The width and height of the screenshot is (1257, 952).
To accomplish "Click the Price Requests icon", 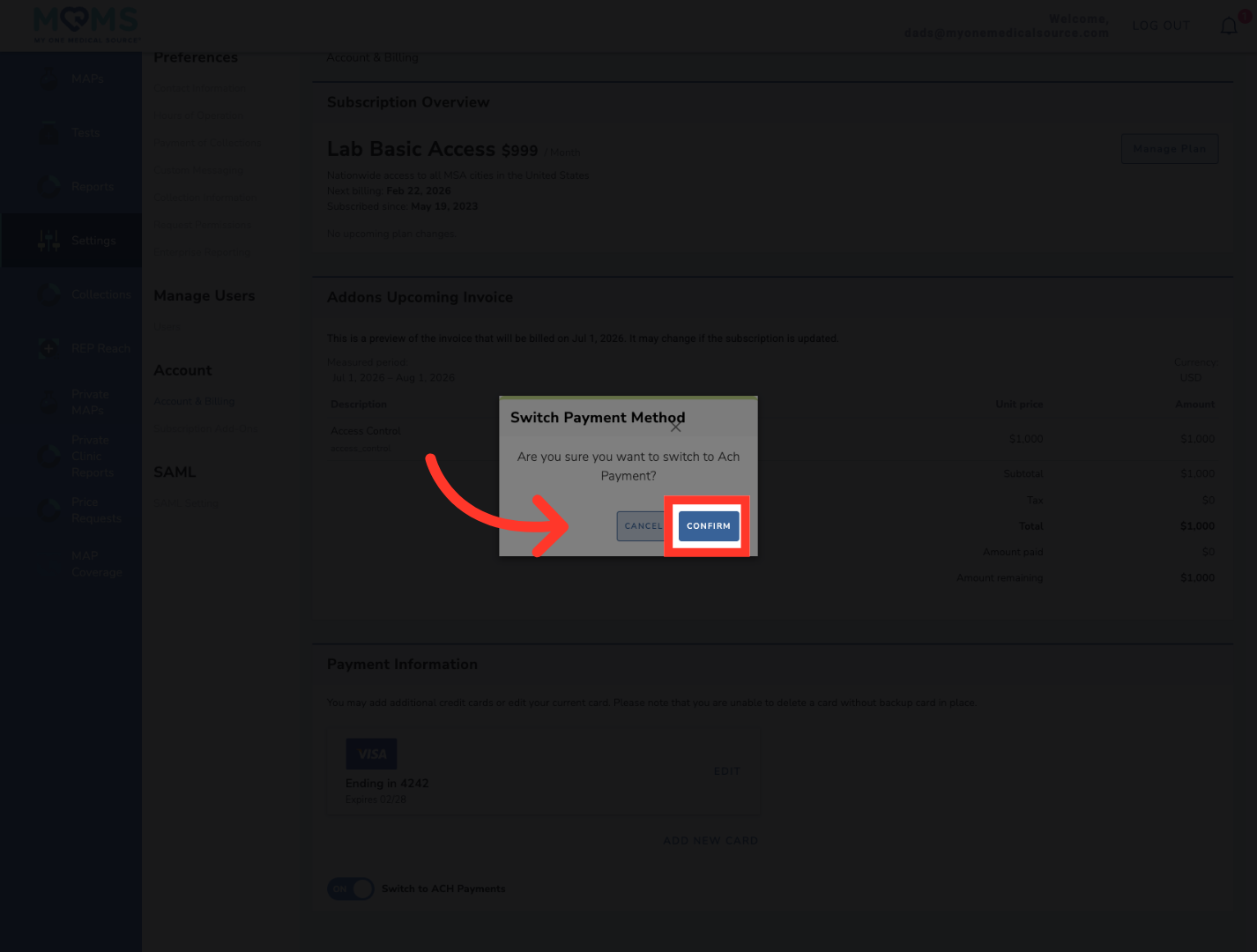I will coord(48,509).
